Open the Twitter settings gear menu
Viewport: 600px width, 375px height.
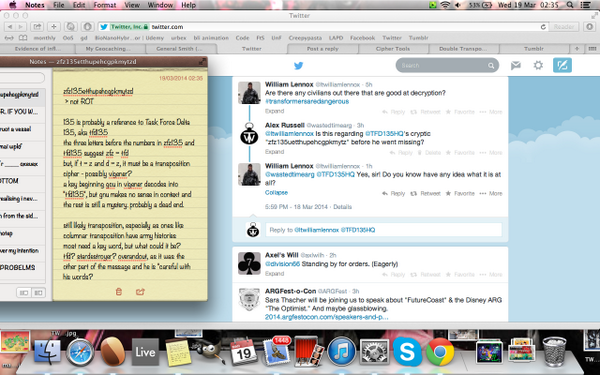pyautogui.click(x=538, y=65)
